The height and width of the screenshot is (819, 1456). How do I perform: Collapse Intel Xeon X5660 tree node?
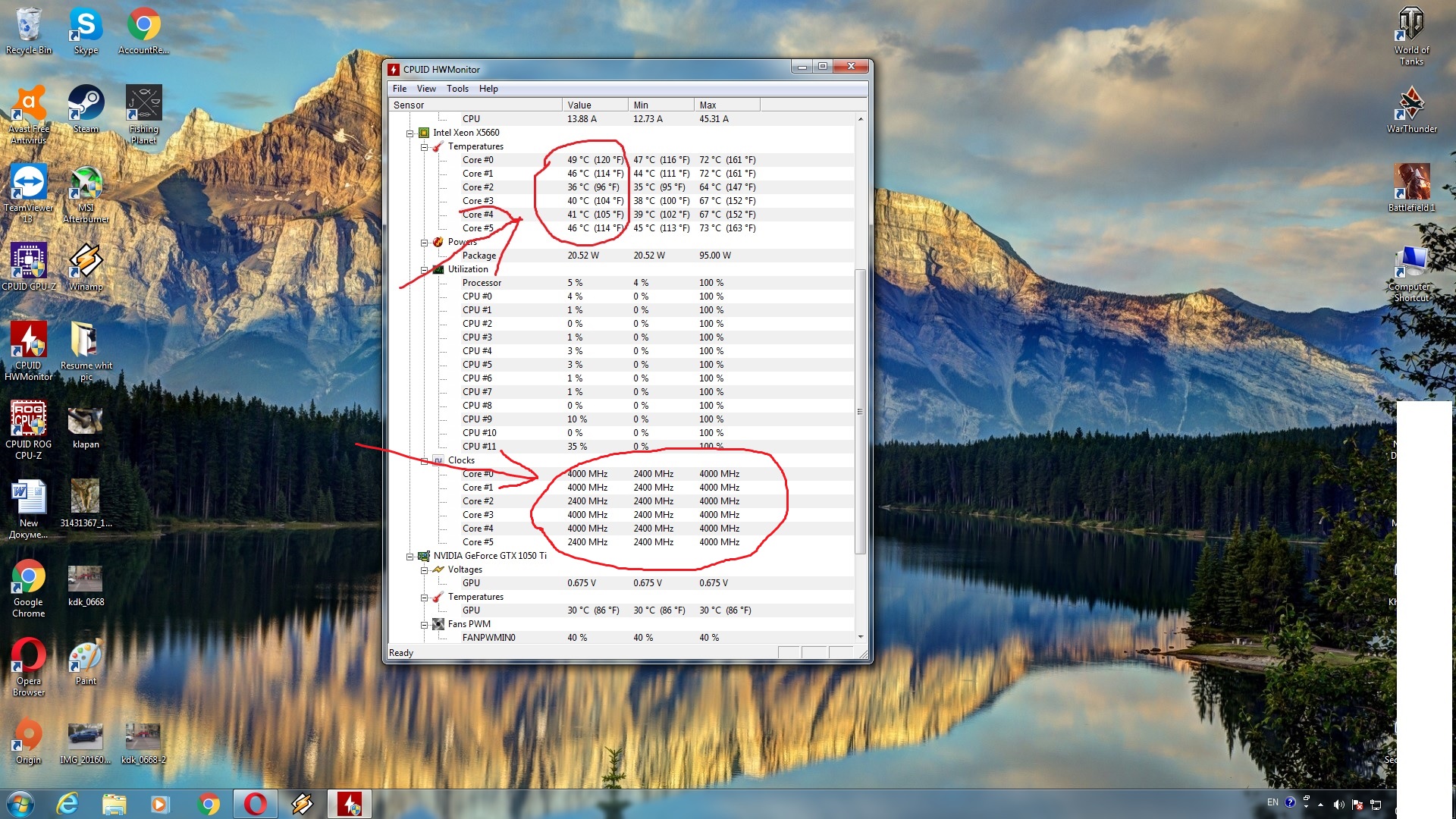pos(410,133)
